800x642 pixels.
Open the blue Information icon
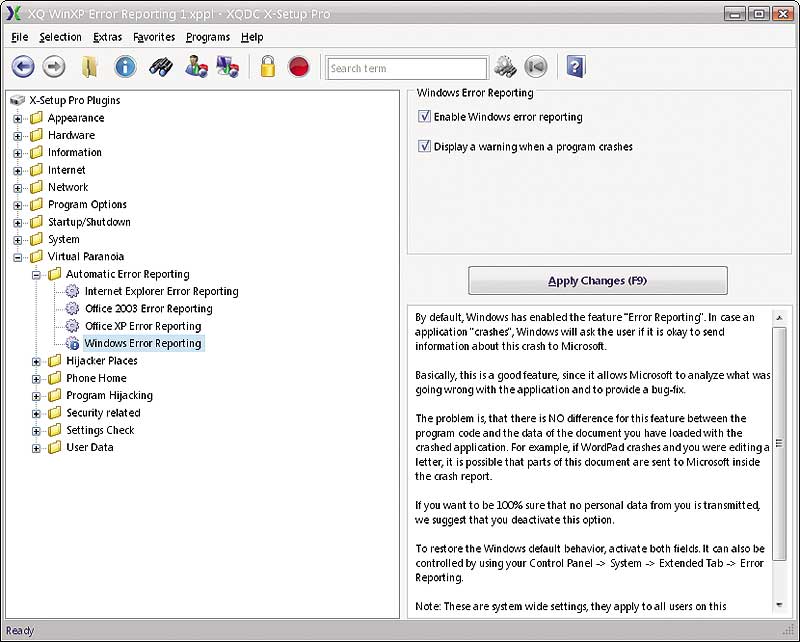pyautogui.click(x=125, y=67)
